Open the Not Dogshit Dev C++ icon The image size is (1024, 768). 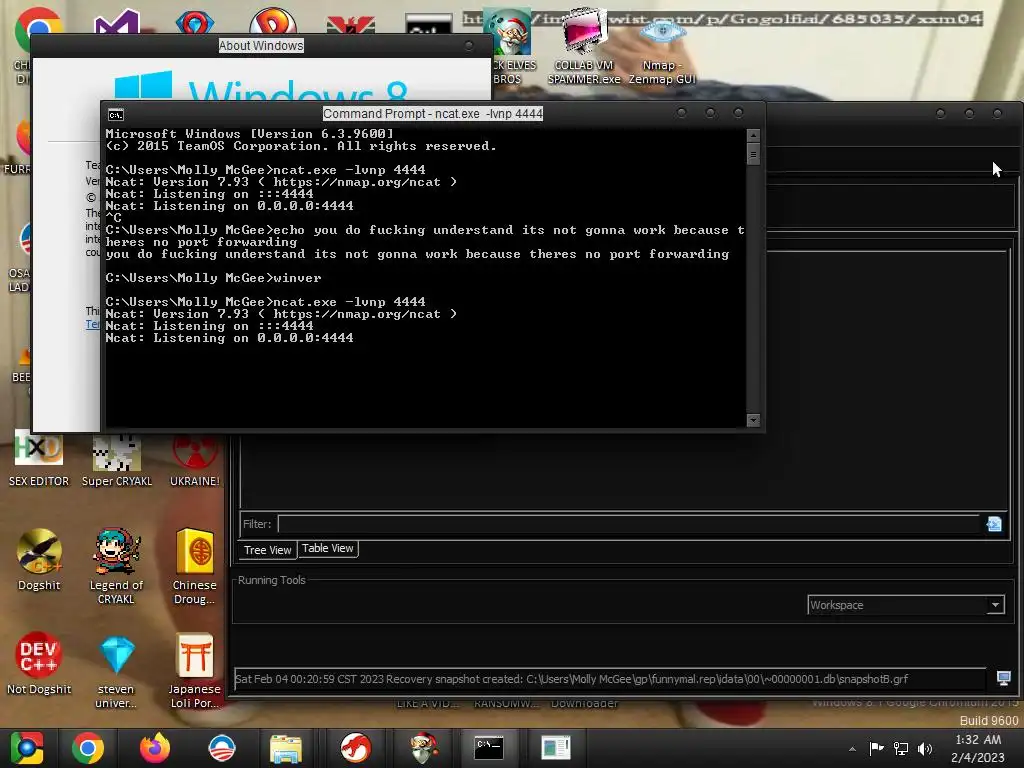39,663
